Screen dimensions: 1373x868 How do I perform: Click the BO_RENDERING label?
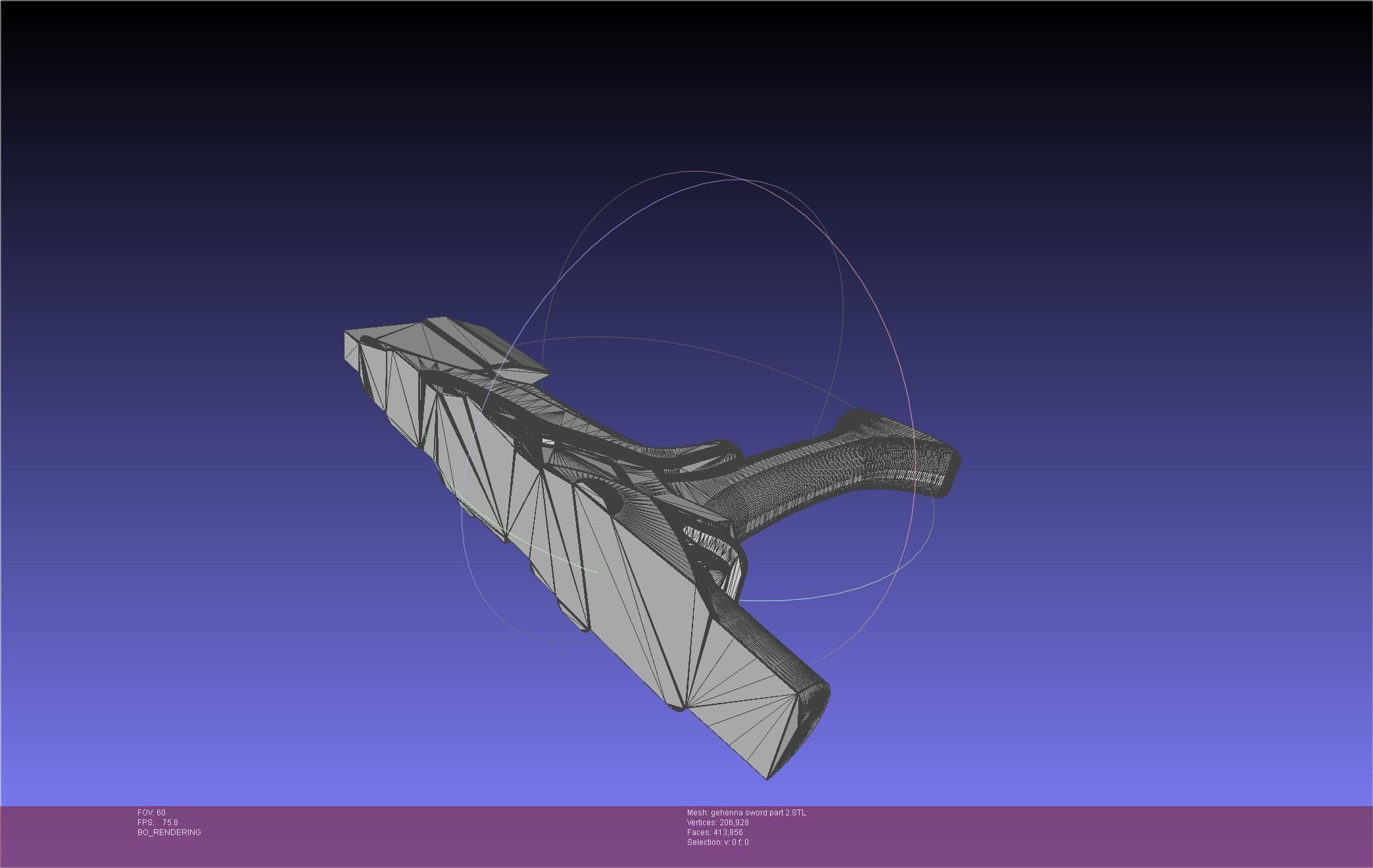click(169, 832)
